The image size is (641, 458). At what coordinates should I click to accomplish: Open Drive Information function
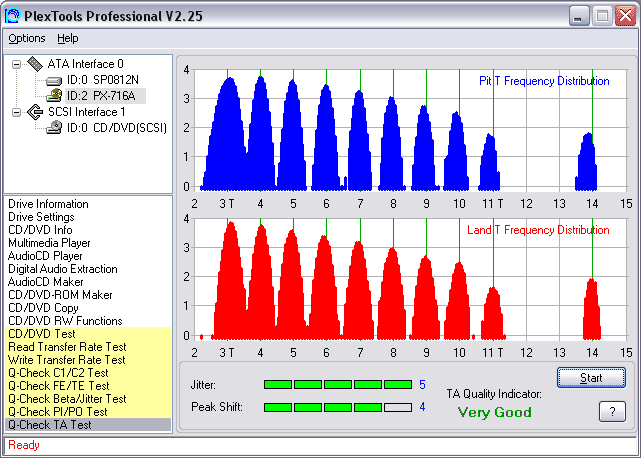(48, 204)
